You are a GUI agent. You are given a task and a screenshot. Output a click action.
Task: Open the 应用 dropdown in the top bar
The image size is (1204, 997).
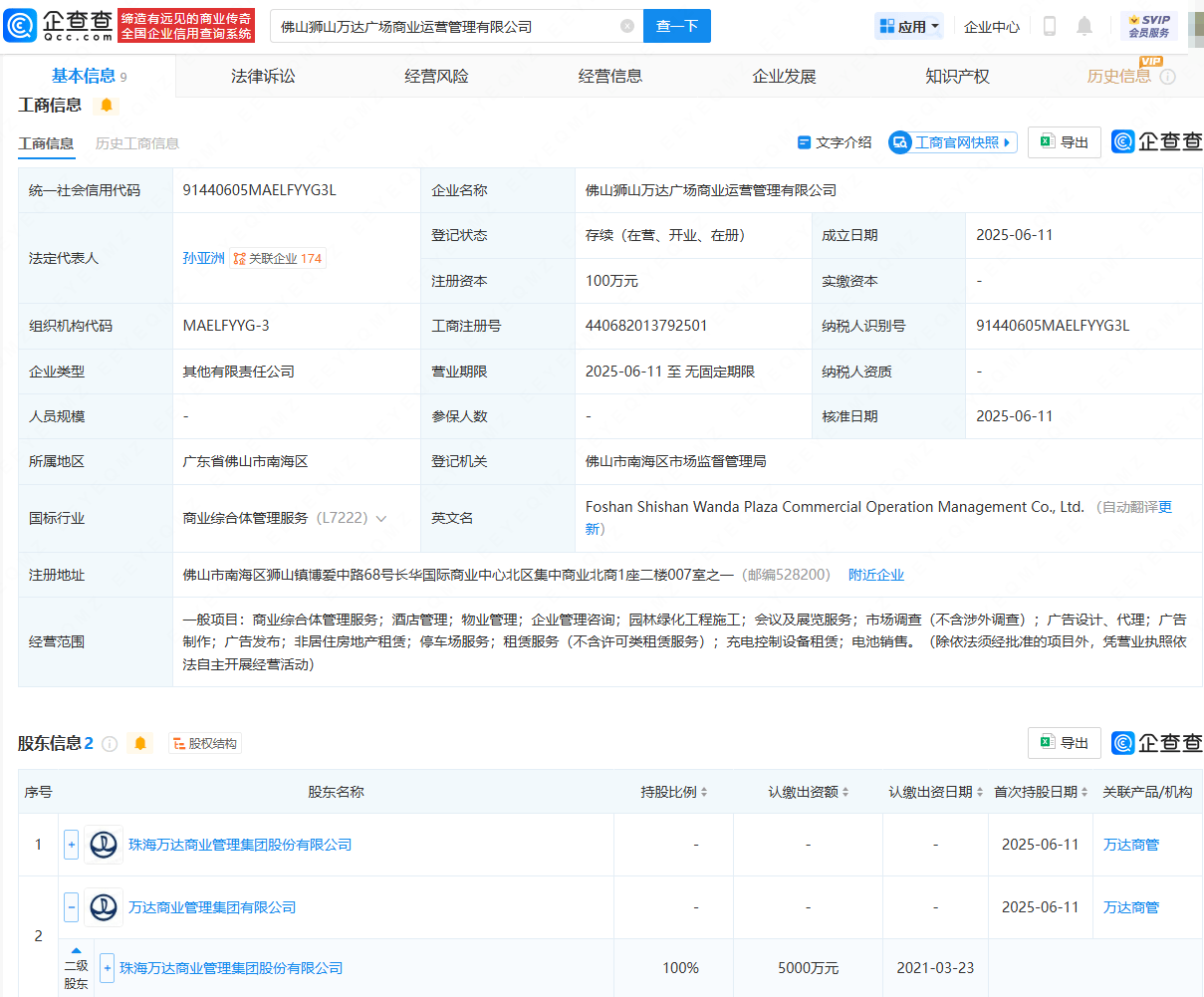coord(907,26)
